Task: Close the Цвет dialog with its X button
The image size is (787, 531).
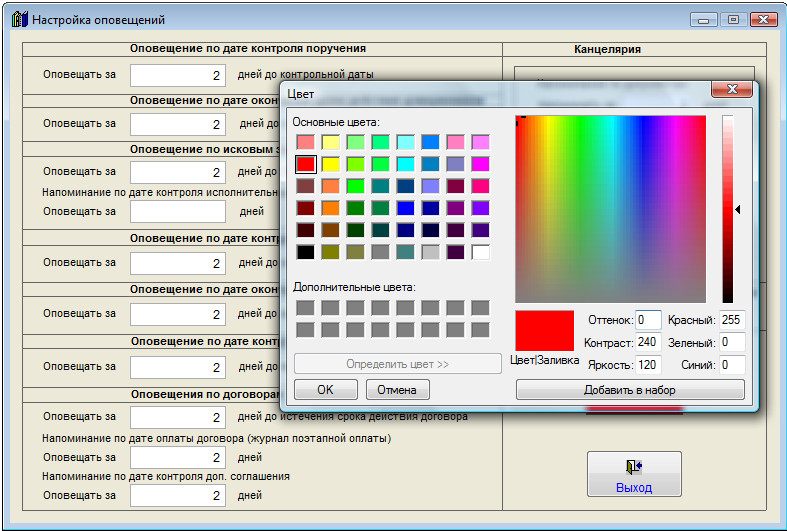Action: (731, 91)
